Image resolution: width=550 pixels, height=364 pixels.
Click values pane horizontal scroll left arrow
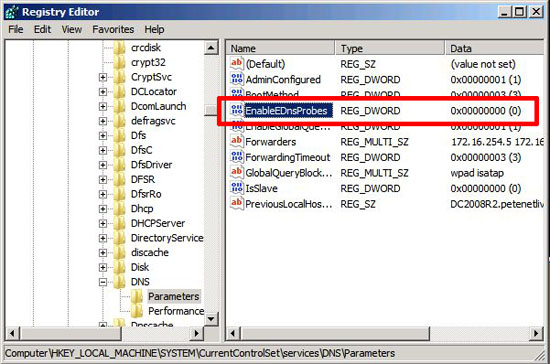click(x=233, y=333)
